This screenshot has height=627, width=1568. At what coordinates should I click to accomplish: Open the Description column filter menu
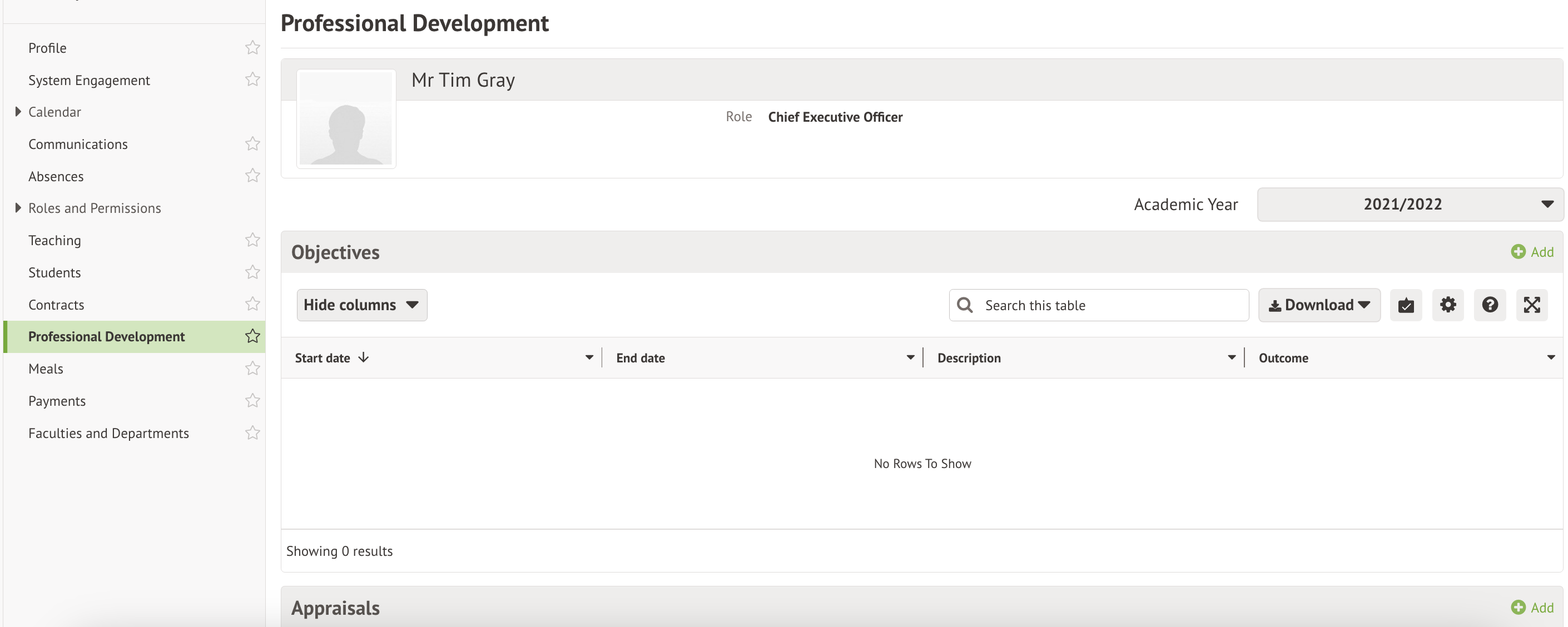click(x=1231, y=358)
